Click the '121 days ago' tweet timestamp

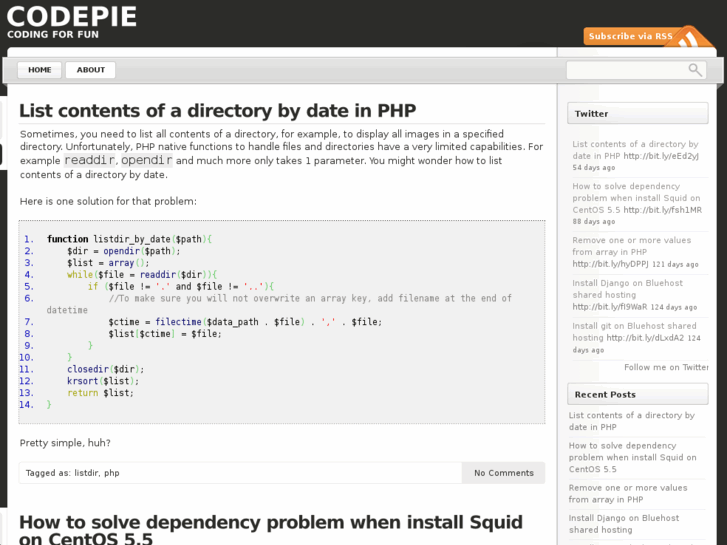pyautogui.click(x=675, y=264)
